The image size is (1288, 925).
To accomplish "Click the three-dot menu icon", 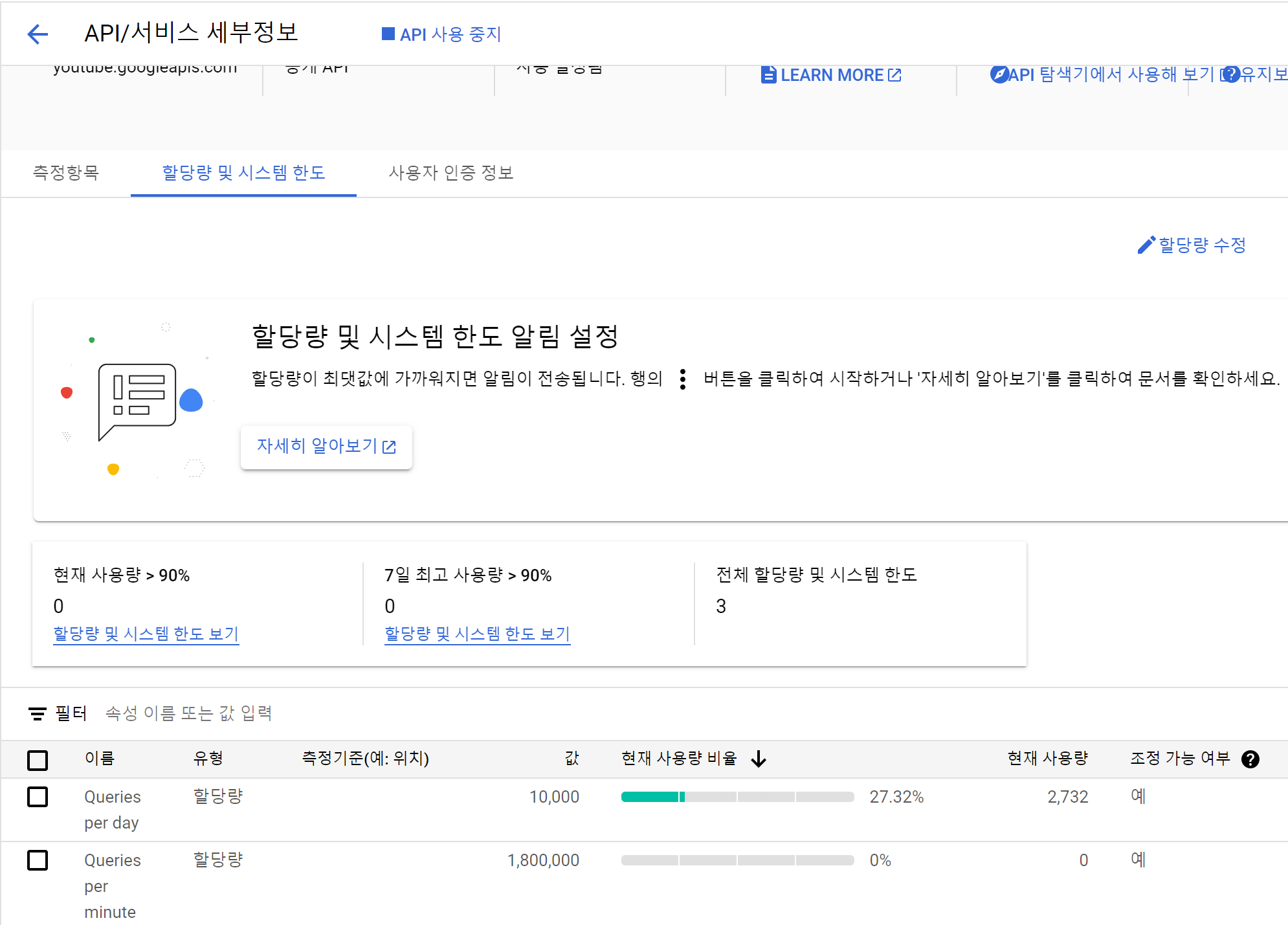I will [x=683, y=379].
